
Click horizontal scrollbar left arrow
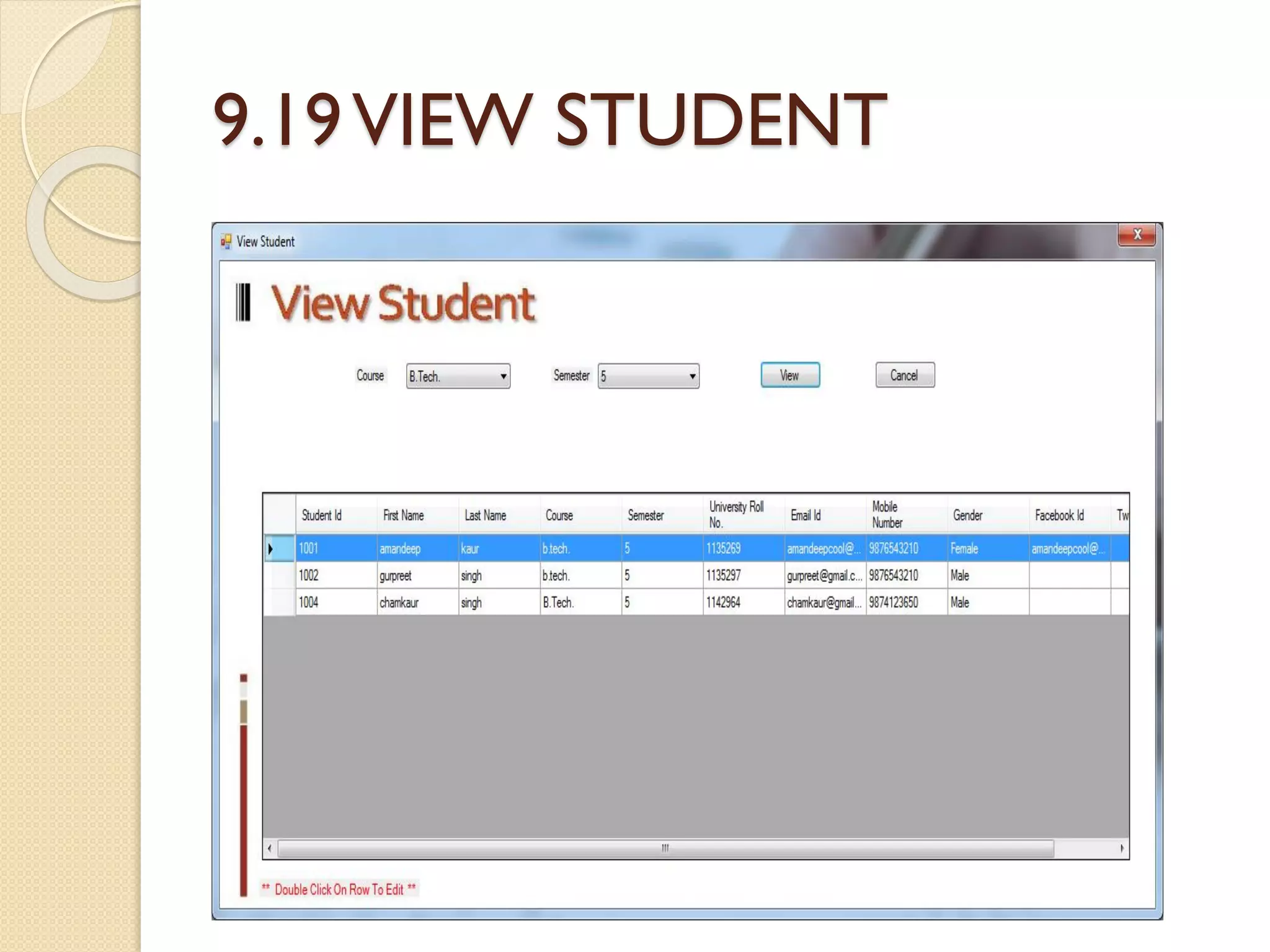point(270,848)
